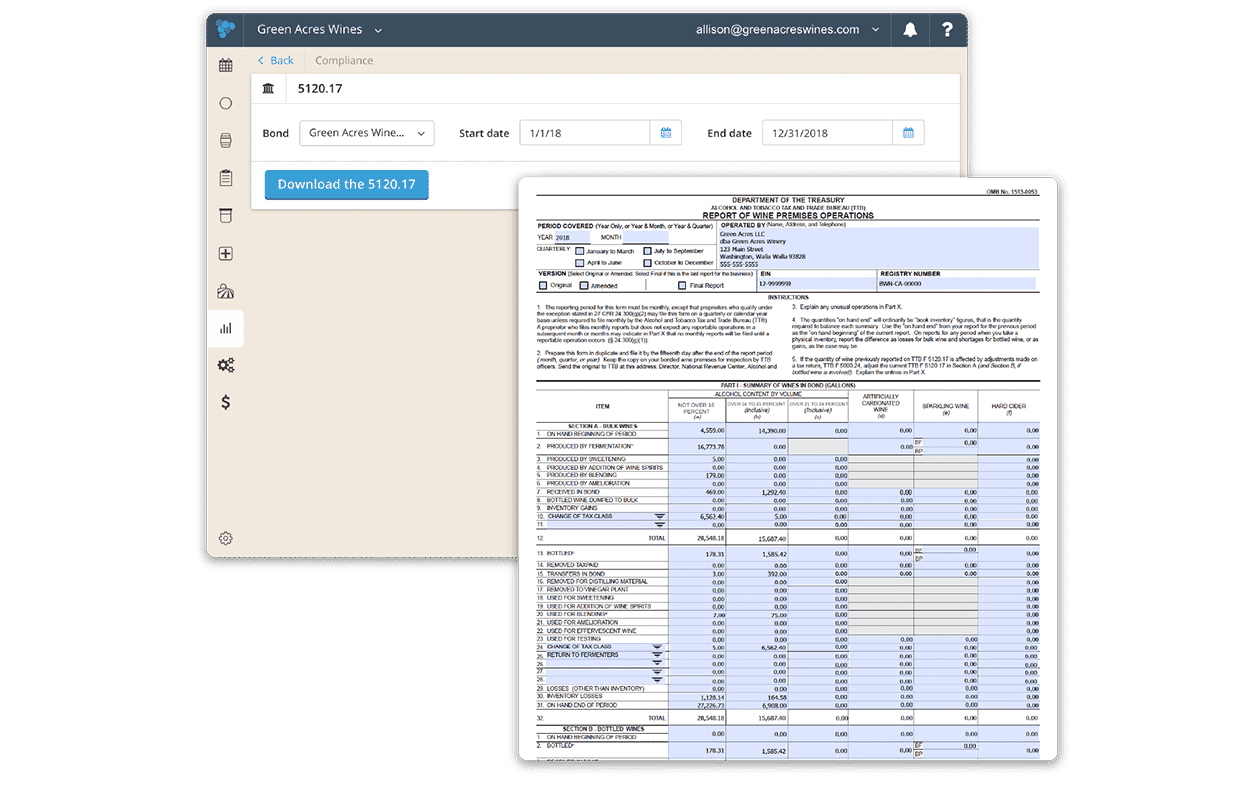
Task: Open the dollar sign section in the sidebar
Action: point(226,403)
